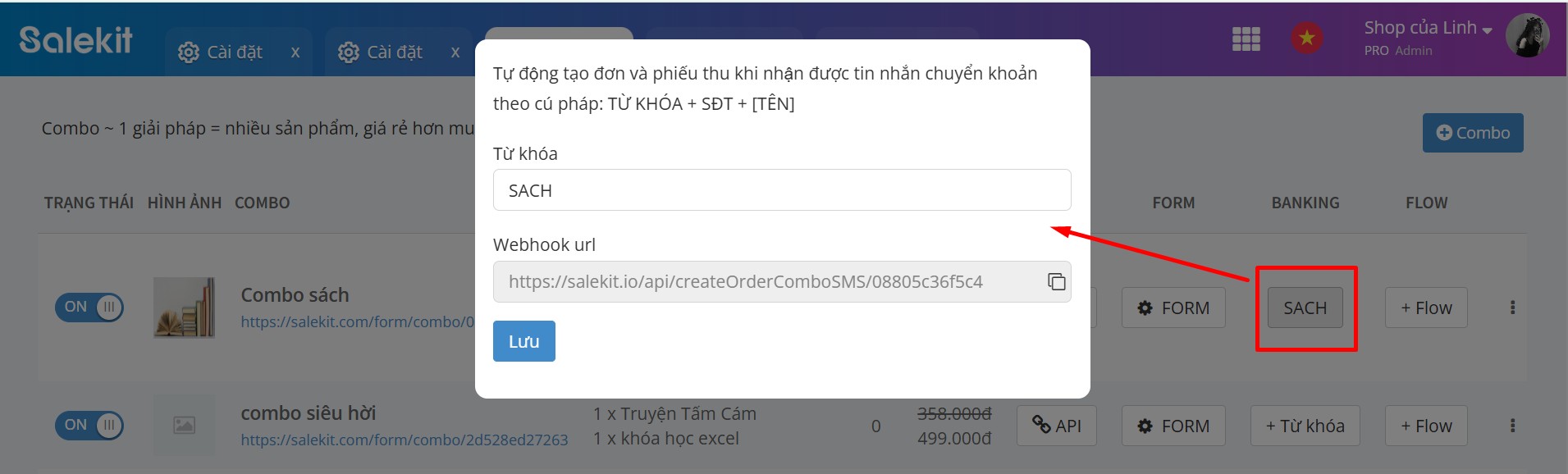Toggle the ON switch for combo siêu hời

89,426
